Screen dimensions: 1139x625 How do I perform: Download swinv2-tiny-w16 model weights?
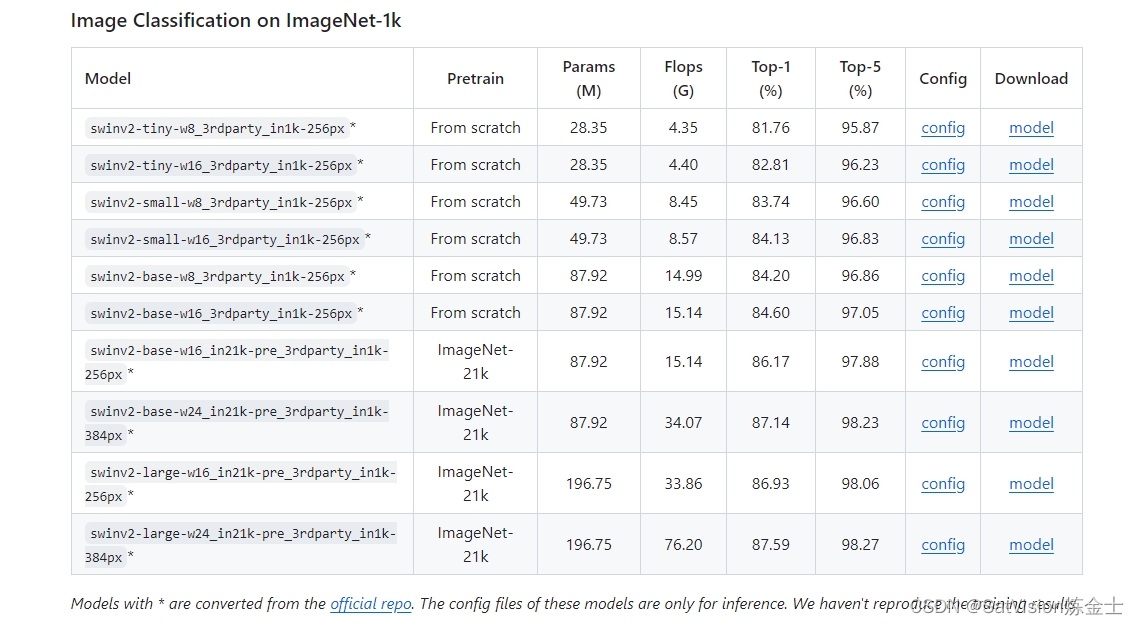1031,165
